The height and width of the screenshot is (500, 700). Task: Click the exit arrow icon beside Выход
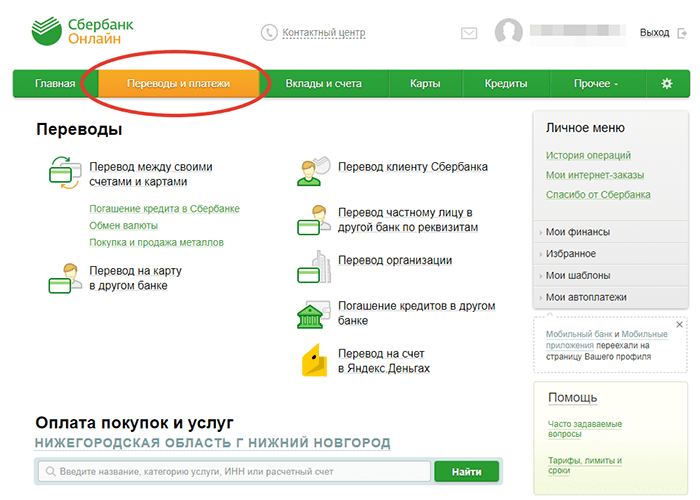pyautogui.click(x=682, y=33)
